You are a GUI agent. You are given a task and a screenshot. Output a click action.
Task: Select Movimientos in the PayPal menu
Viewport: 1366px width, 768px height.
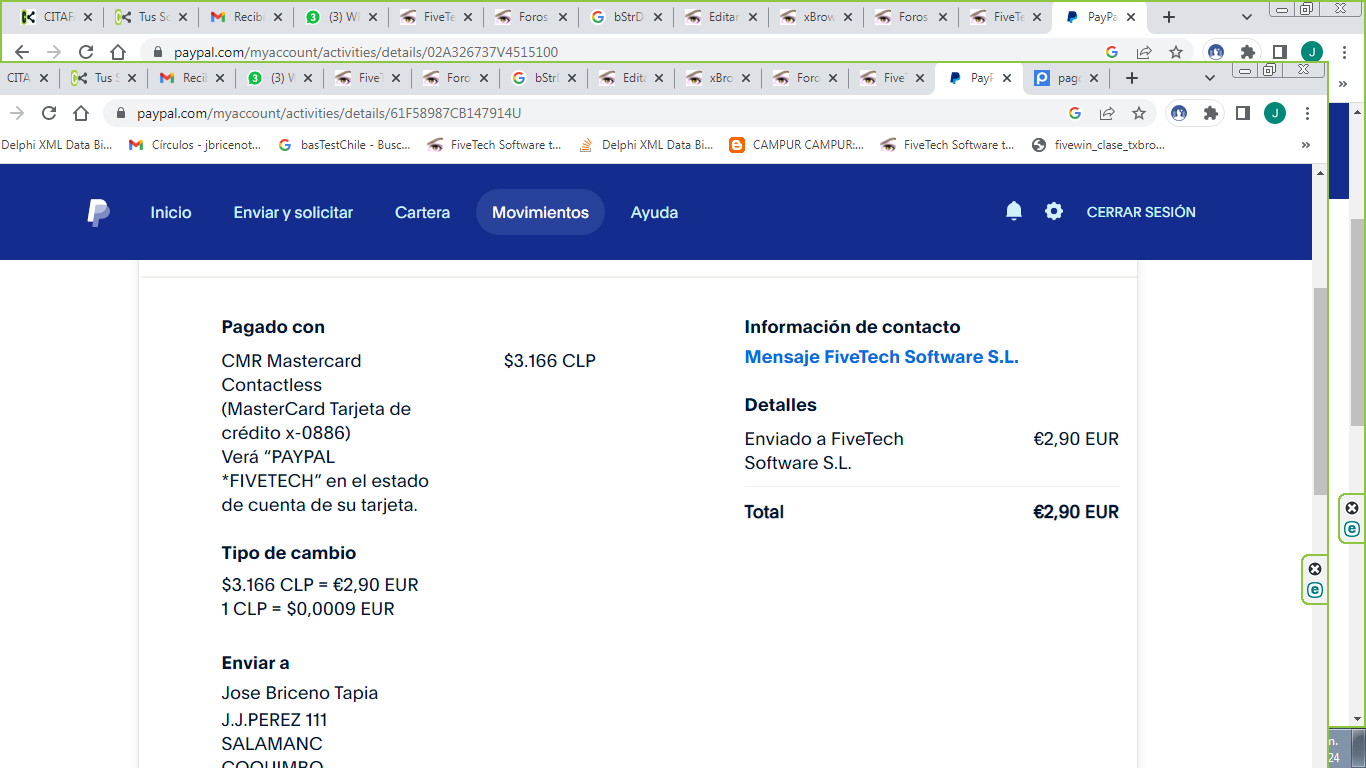tap(540, 212)
